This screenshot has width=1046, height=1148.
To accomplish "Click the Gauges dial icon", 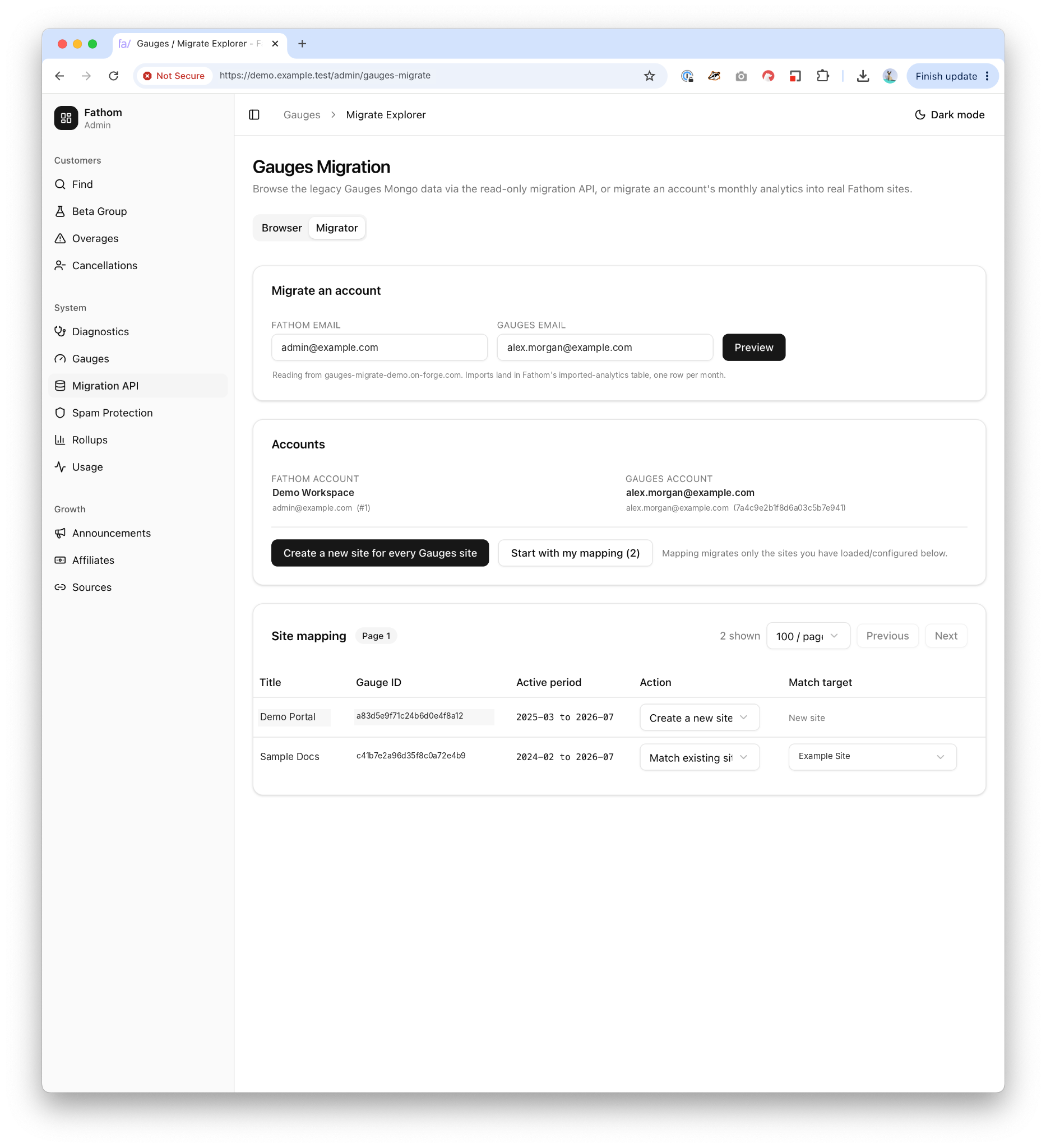I will pyautogui.click(x=60, y=359).
